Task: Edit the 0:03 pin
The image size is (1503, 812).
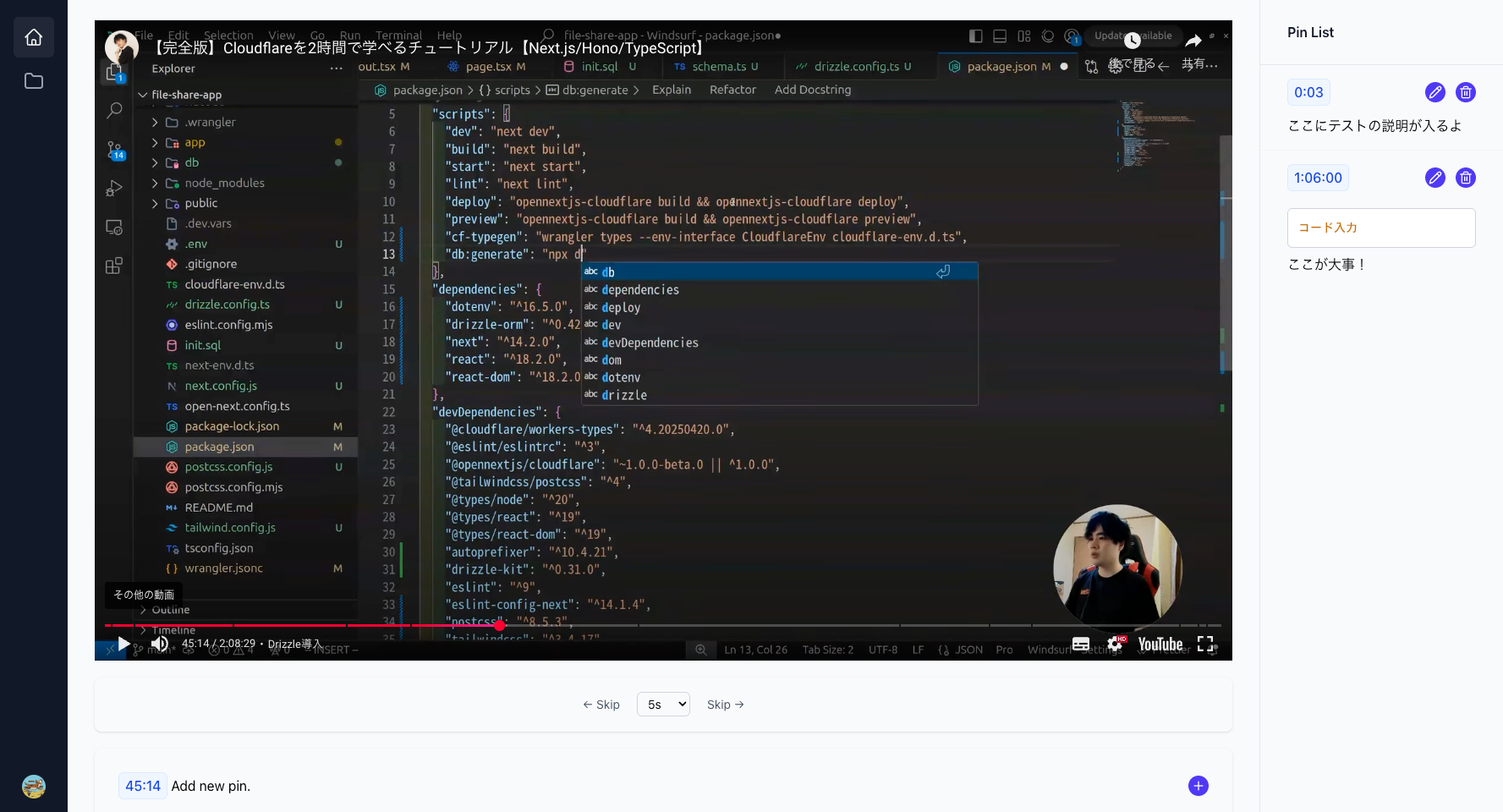Action: pos(1435,92)
